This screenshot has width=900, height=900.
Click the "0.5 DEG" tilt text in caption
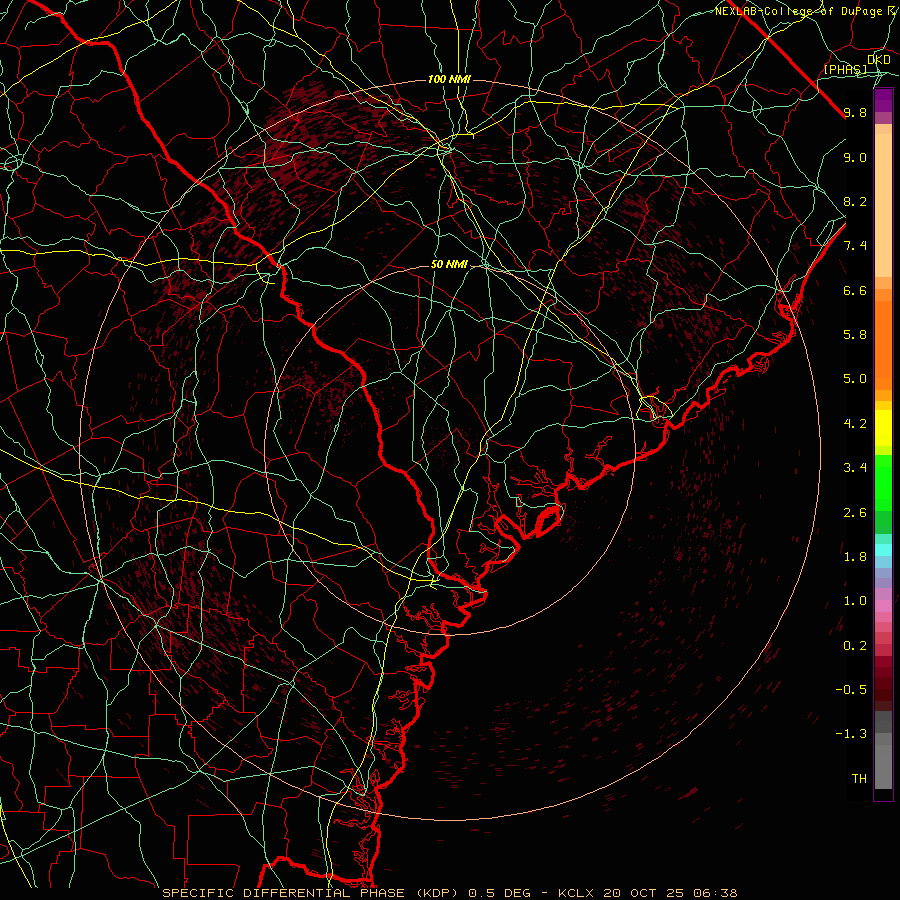point(500,893)
